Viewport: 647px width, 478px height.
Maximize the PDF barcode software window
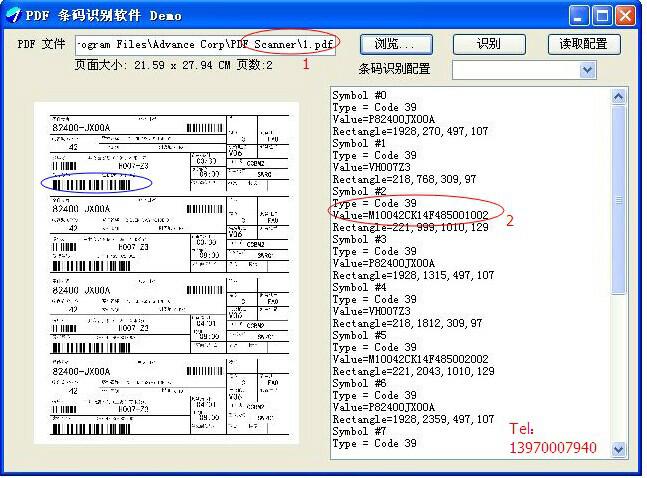tap(602, 16)
